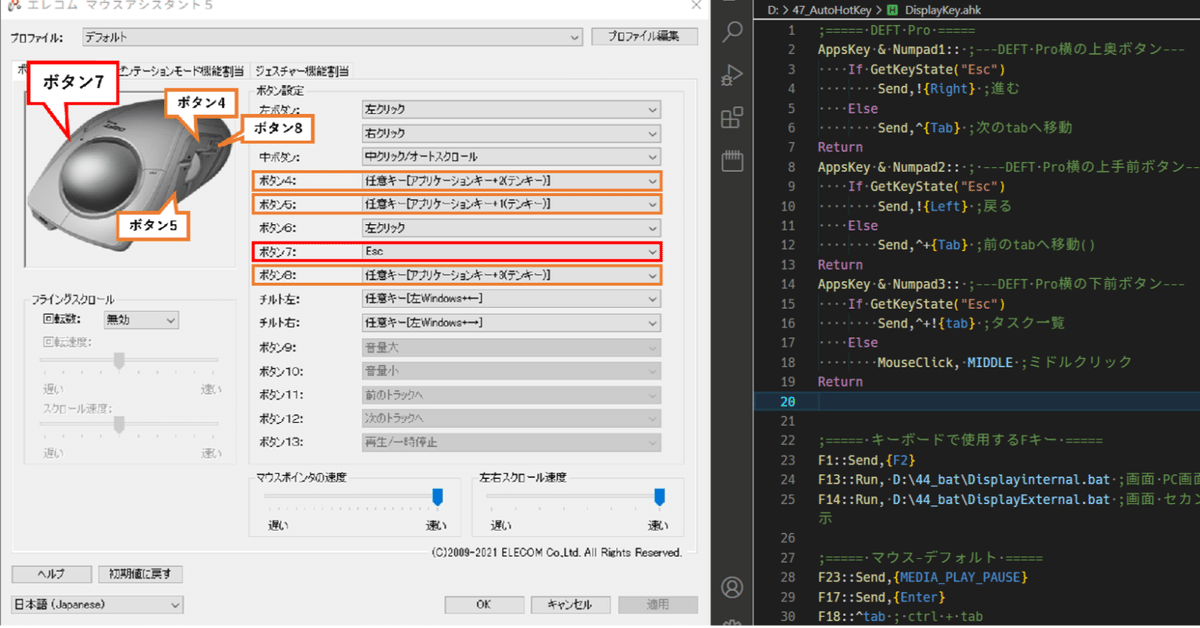Click empty line 20 in the editor
Image resolution: width=1200 pixels, height=628 pixels.
[1008, 401]
